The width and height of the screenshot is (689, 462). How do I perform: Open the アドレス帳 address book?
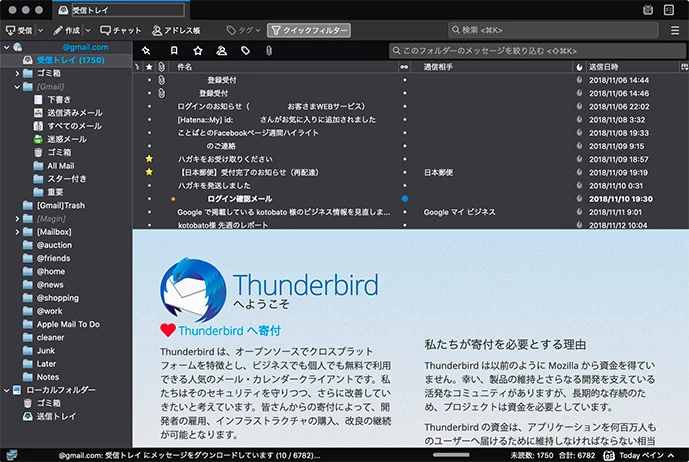174,31
